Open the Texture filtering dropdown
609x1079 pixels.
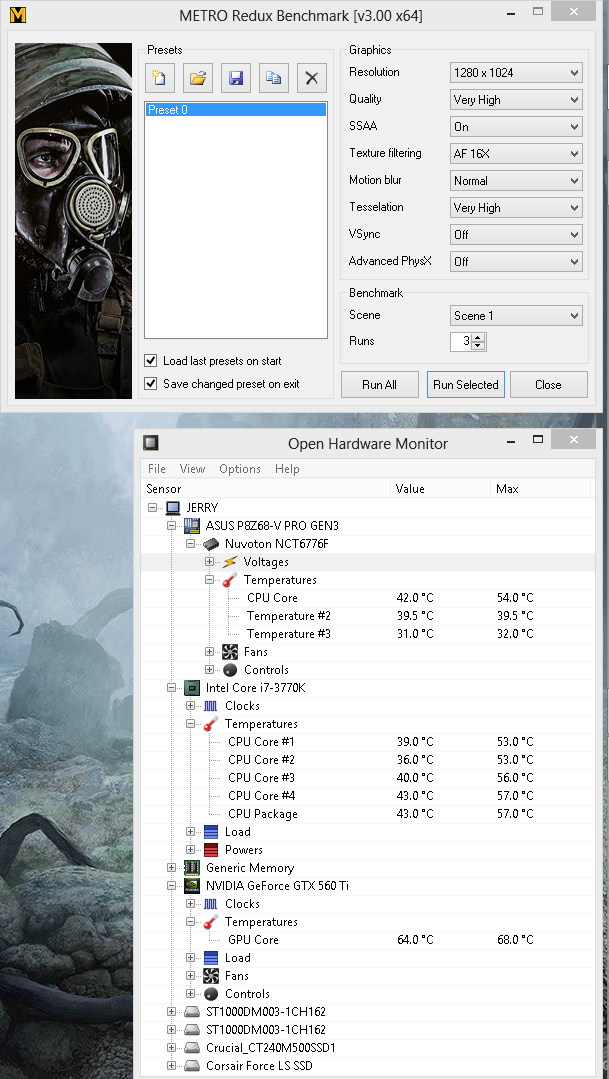pyautogui.click(x=516, y=153)
